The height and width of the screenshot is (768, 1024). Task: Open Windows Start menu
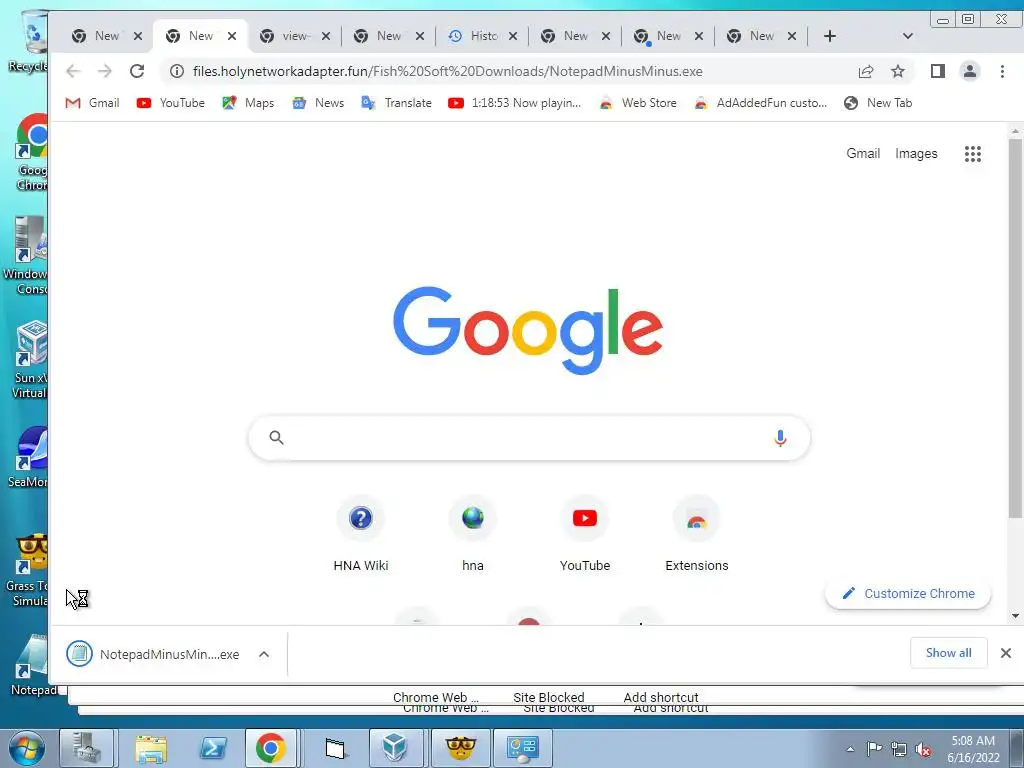pos(26,748)
